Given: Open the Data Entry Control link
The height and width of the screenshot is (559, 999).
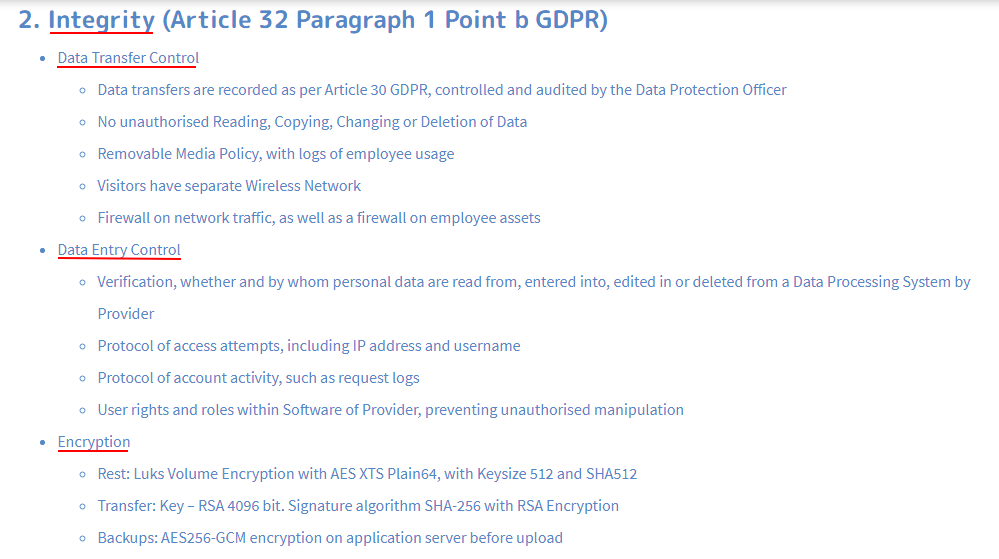Looking at the screenshot, I should coord(119,250).
